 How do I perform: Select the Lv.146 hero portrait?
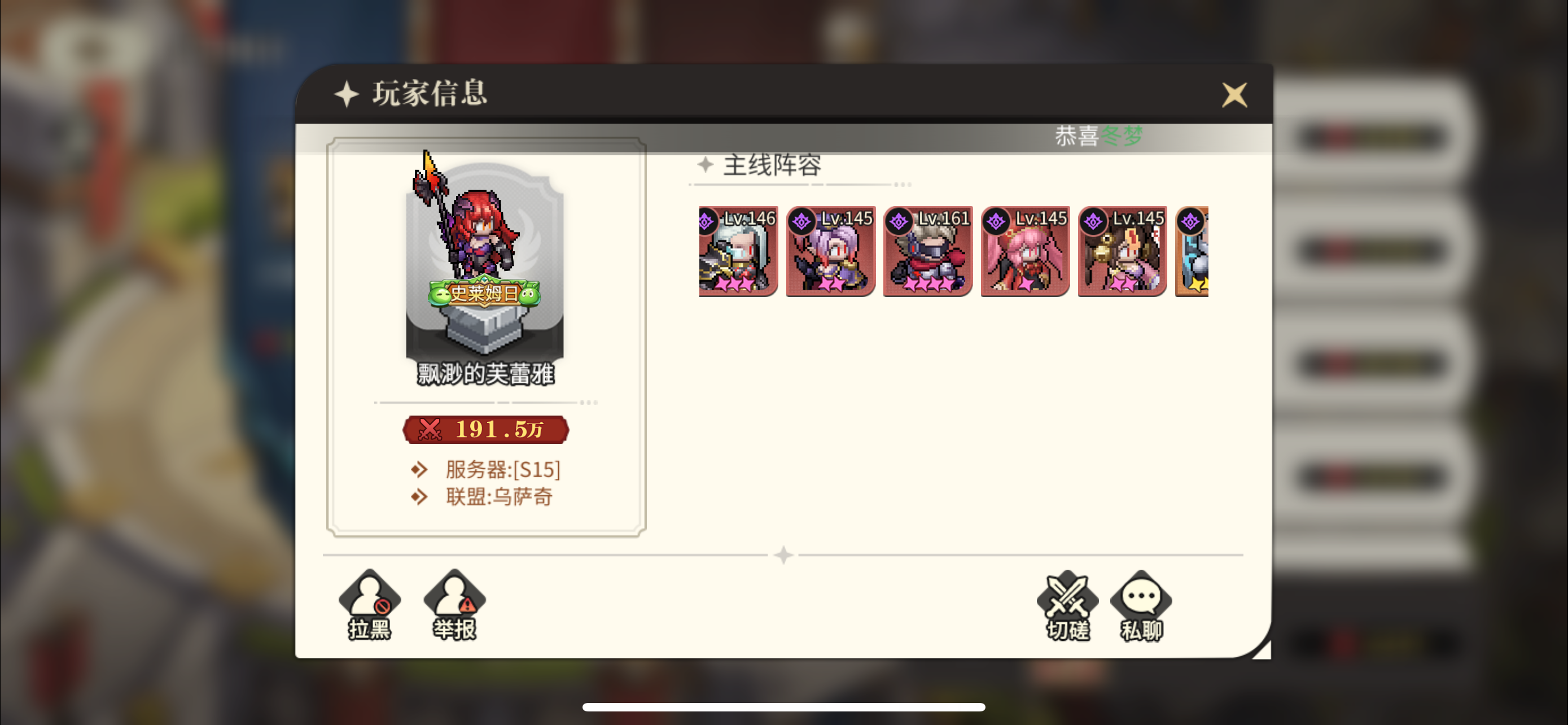[738, 251]
